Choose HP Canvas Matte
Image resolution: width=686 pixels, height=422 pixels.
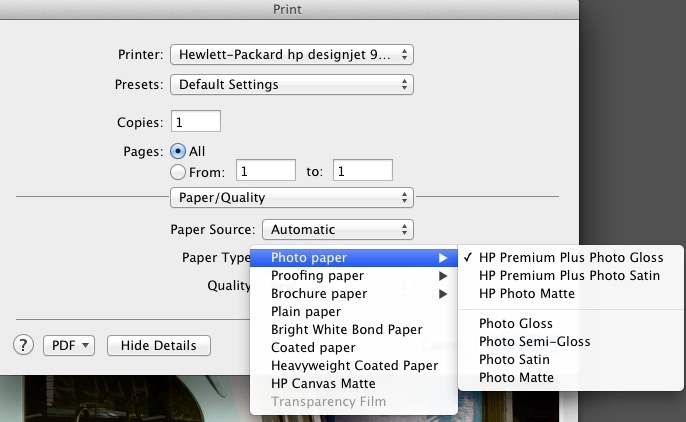tap(354, 384)
